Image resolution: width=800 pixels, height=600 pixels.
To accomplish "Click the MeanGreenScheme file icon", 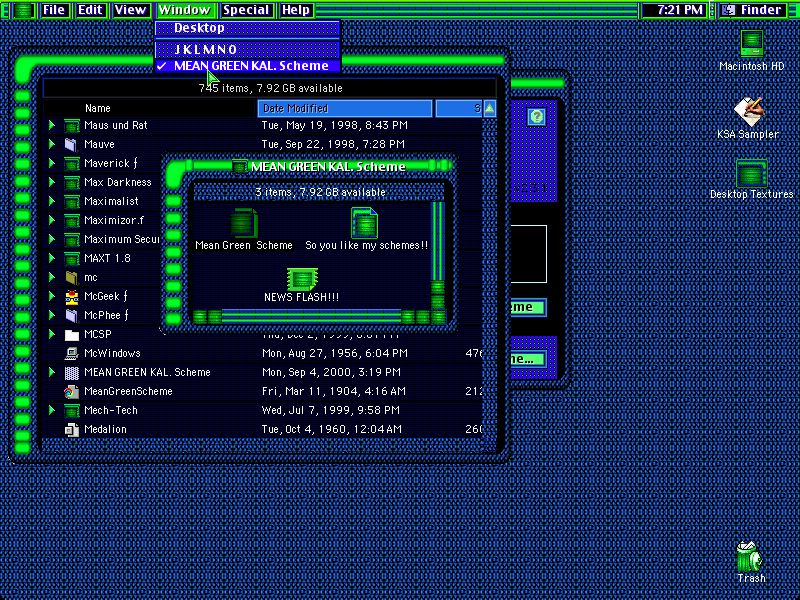I will (71, 391).
